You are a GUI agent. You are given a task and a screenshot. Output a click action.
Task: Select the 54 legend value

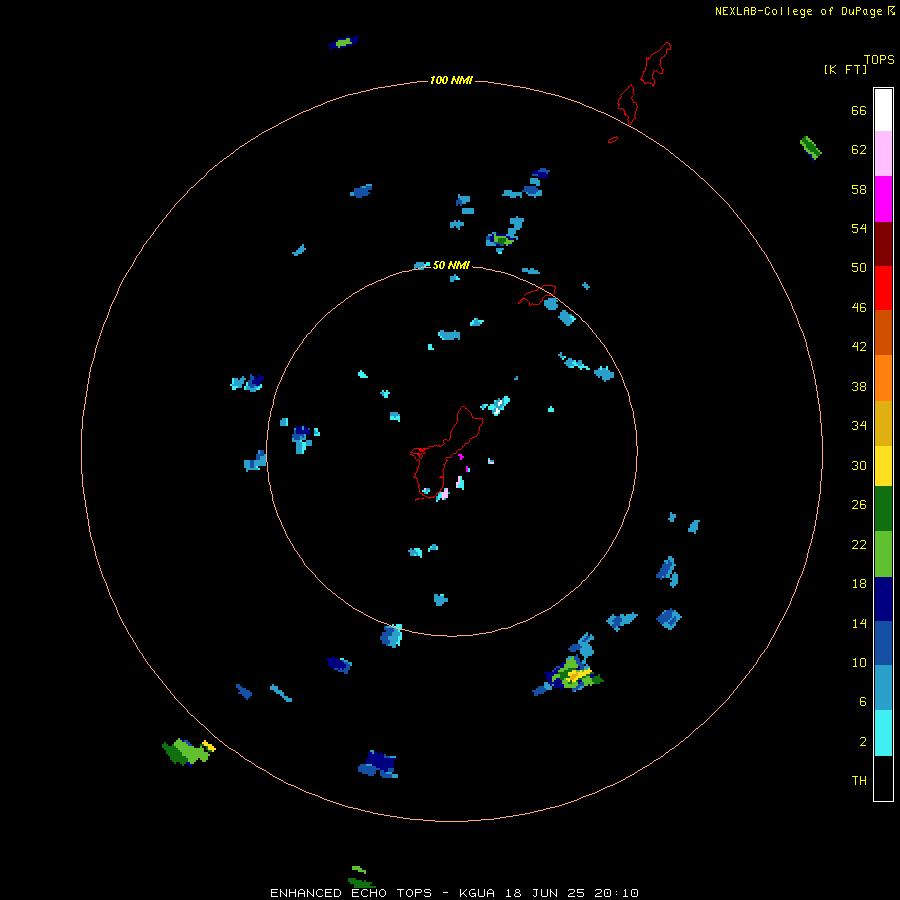(859, 228)
